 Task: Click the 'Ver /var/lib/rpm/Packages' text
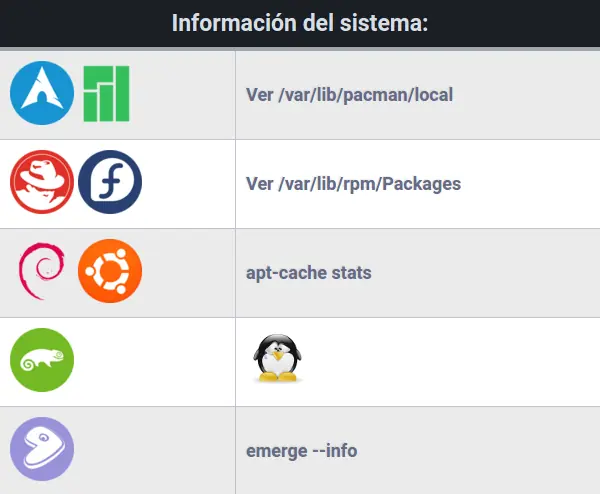353,184
